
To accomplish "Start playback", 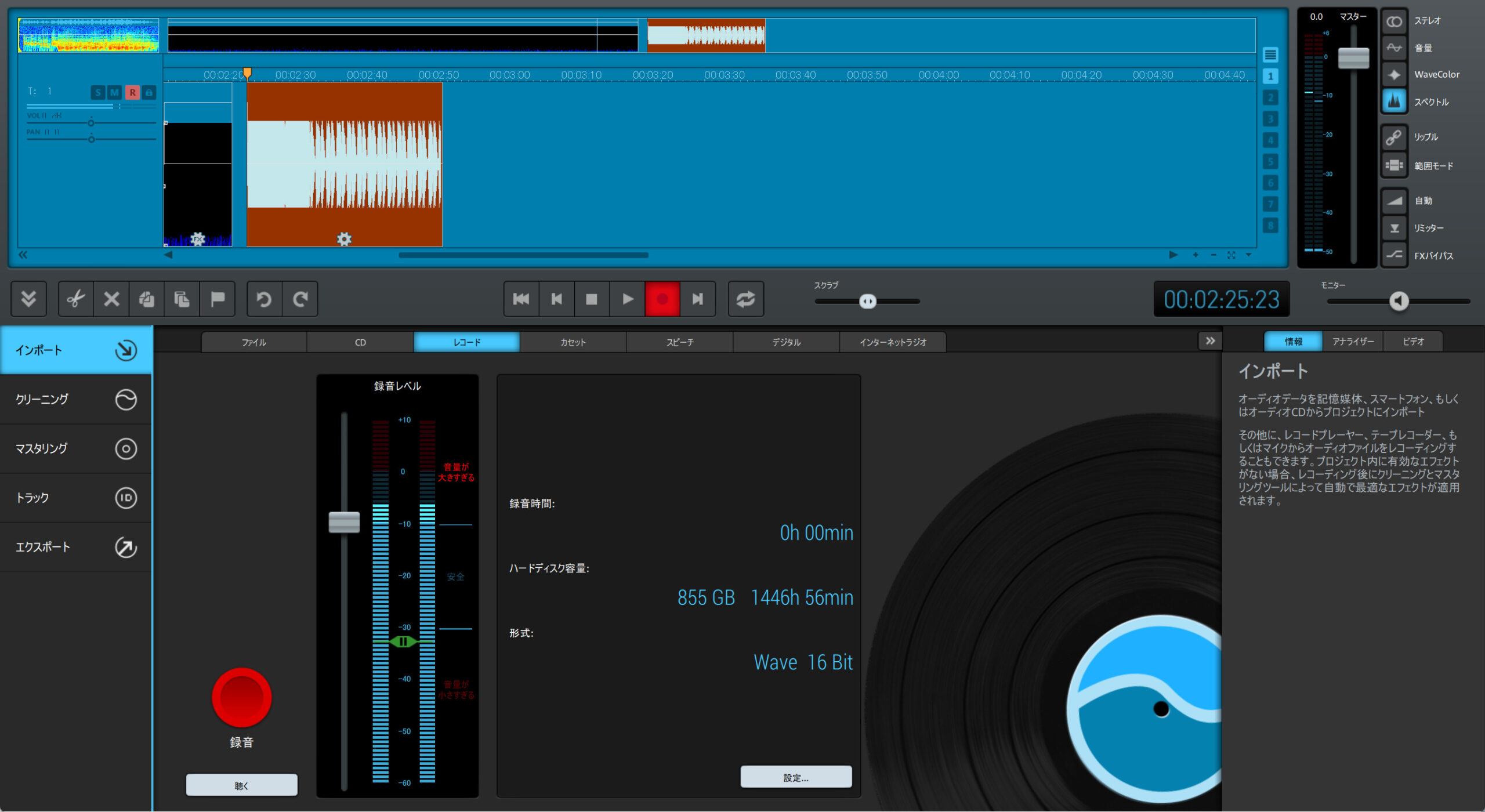I will pyautogui.click(x=627, y=299).
